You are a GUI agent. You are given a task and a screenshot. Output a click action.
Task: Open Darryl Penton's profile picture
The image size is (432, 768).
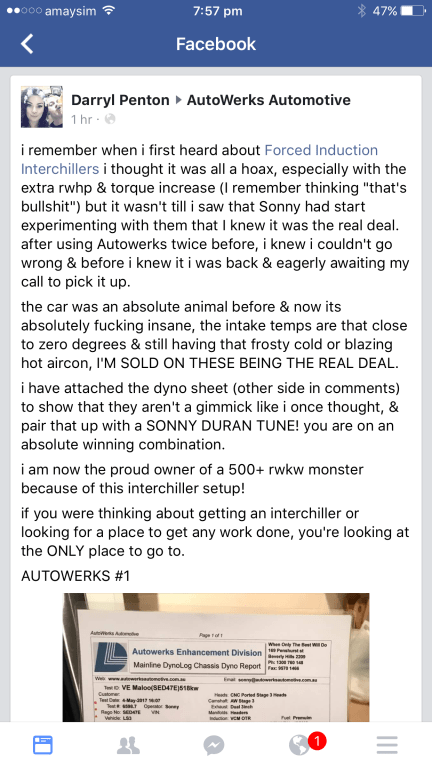click(x=42, y=107)
